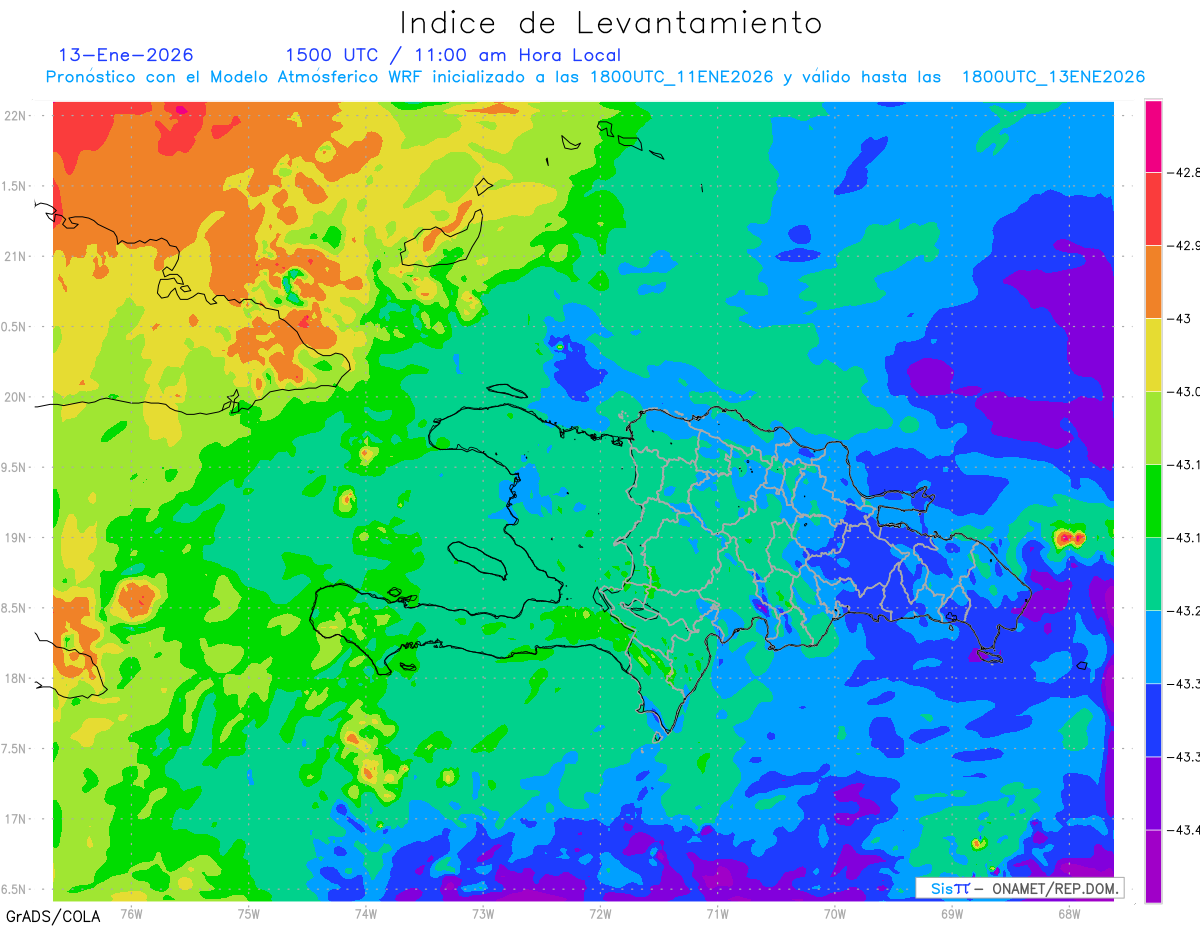Click the '19N' latitude label
The height and width of the screenshot is (927, 1200).
click(x=16, y=538)
